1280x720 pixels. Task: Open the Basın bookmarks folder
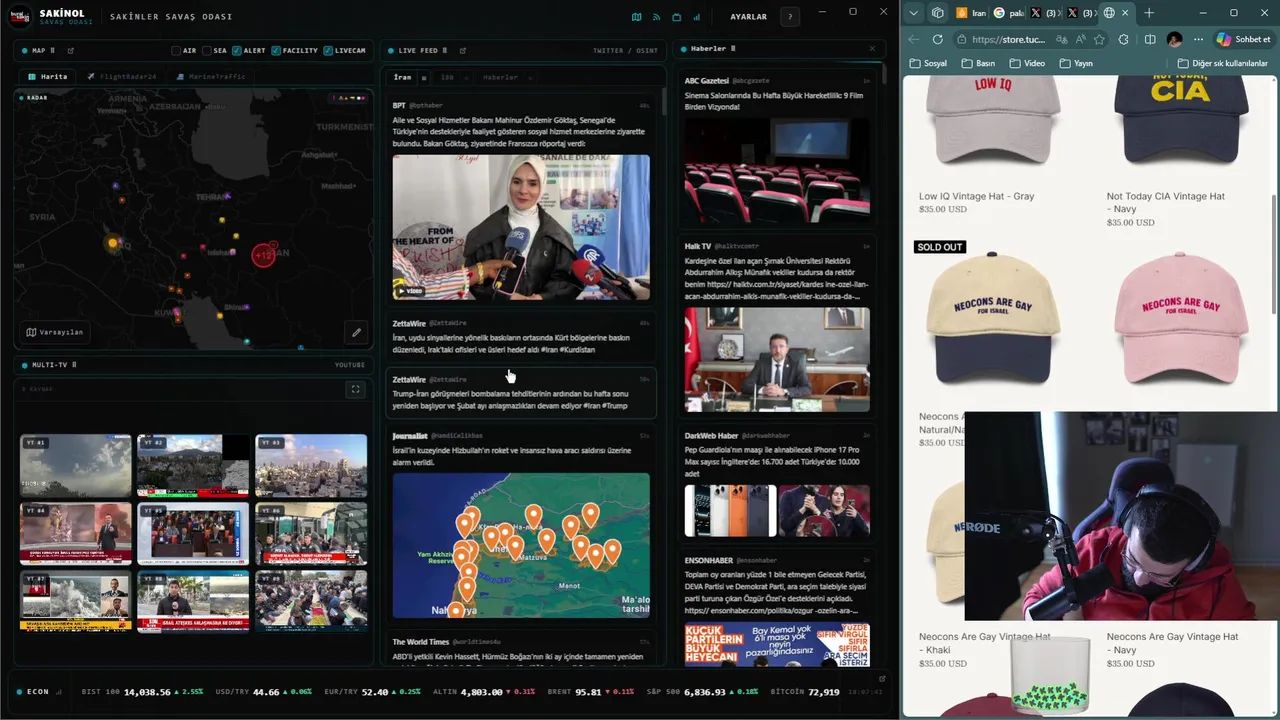click(978, 63)
